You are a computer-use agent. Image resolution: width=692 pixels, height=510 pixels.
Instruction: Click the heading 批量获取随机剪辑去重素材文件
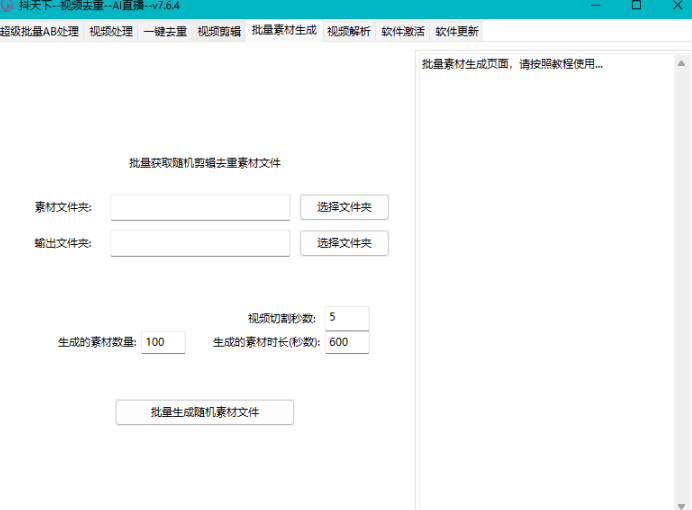205,163
